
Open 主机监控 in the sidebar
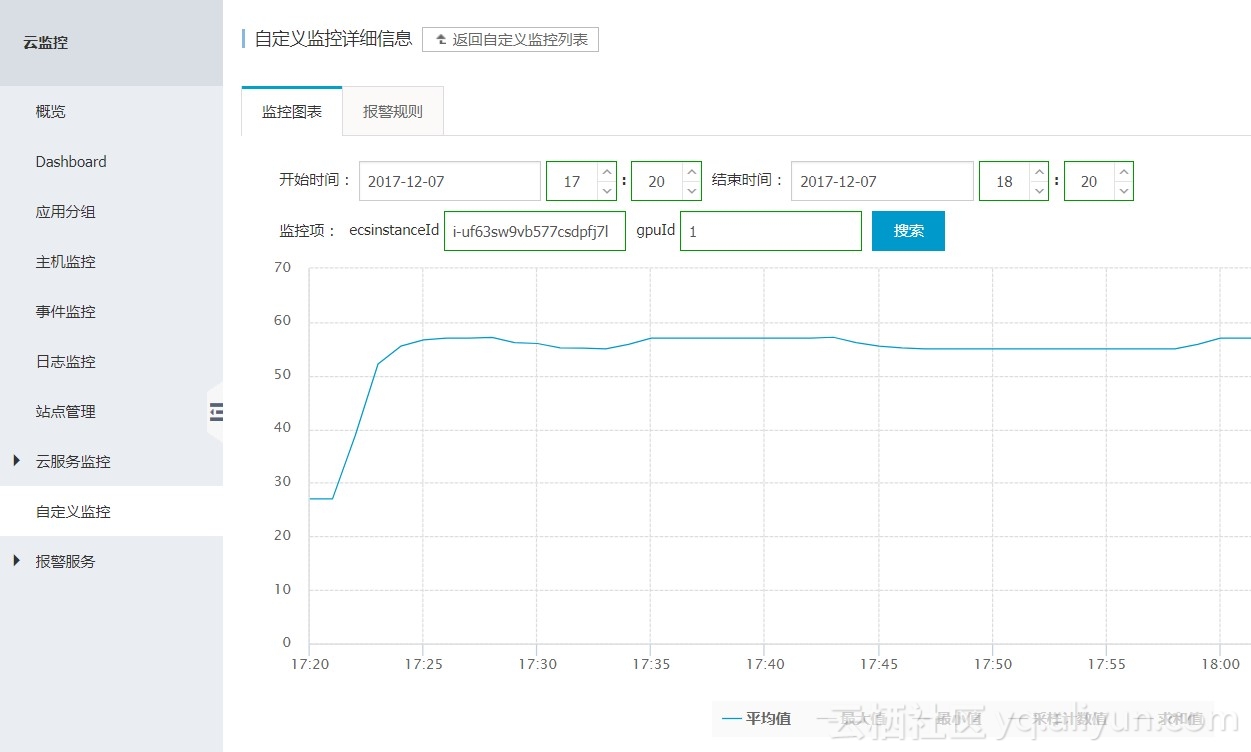pos(66,261)
